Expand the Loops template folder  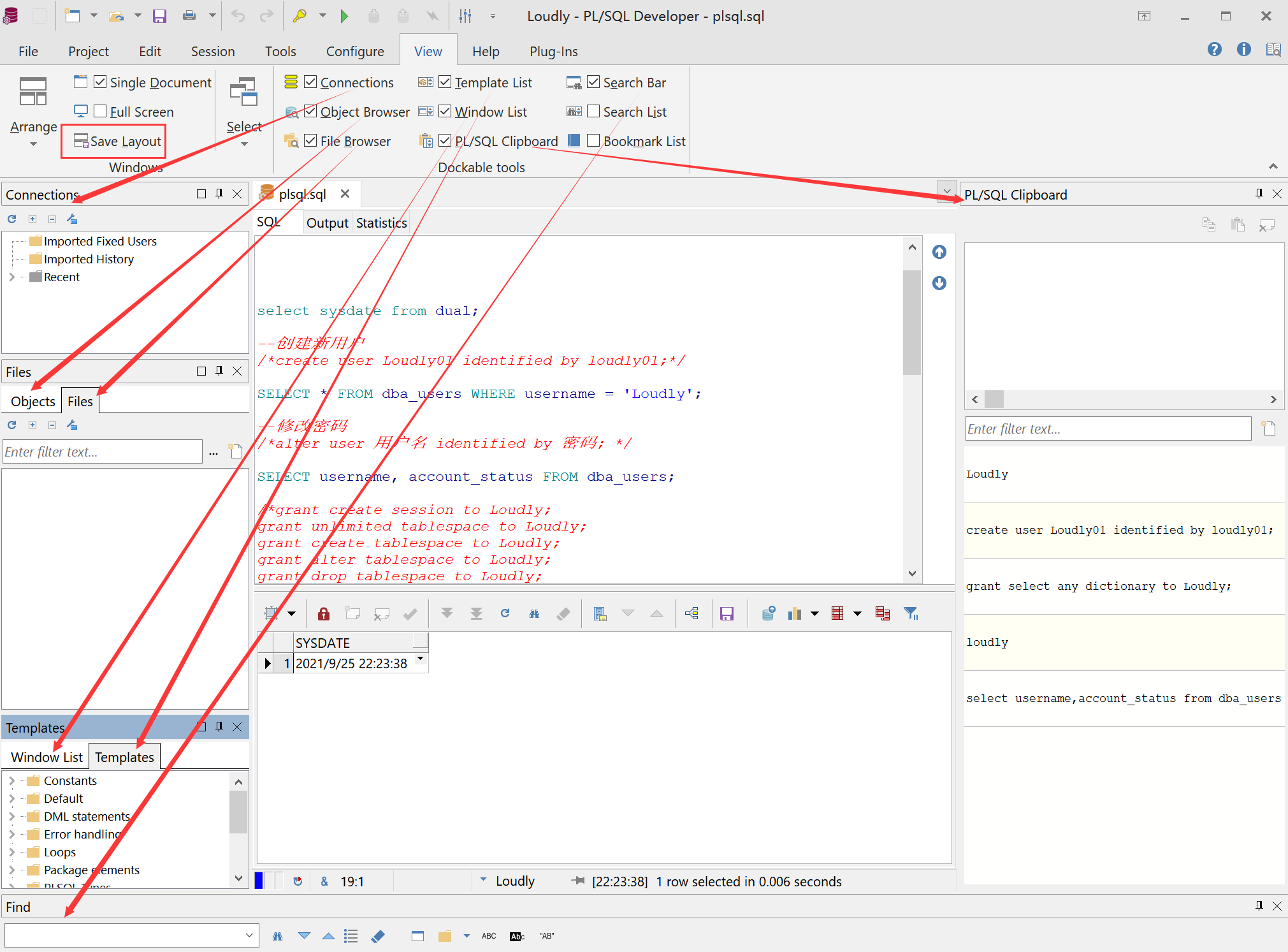11,852
